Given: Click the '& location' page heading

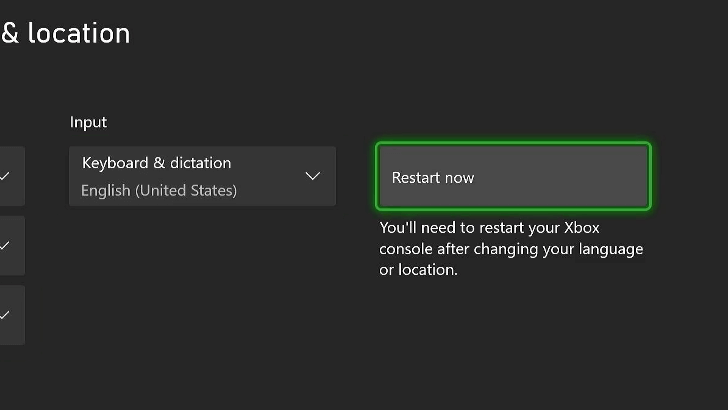Looking at the screenshot, I should (66, 33).
